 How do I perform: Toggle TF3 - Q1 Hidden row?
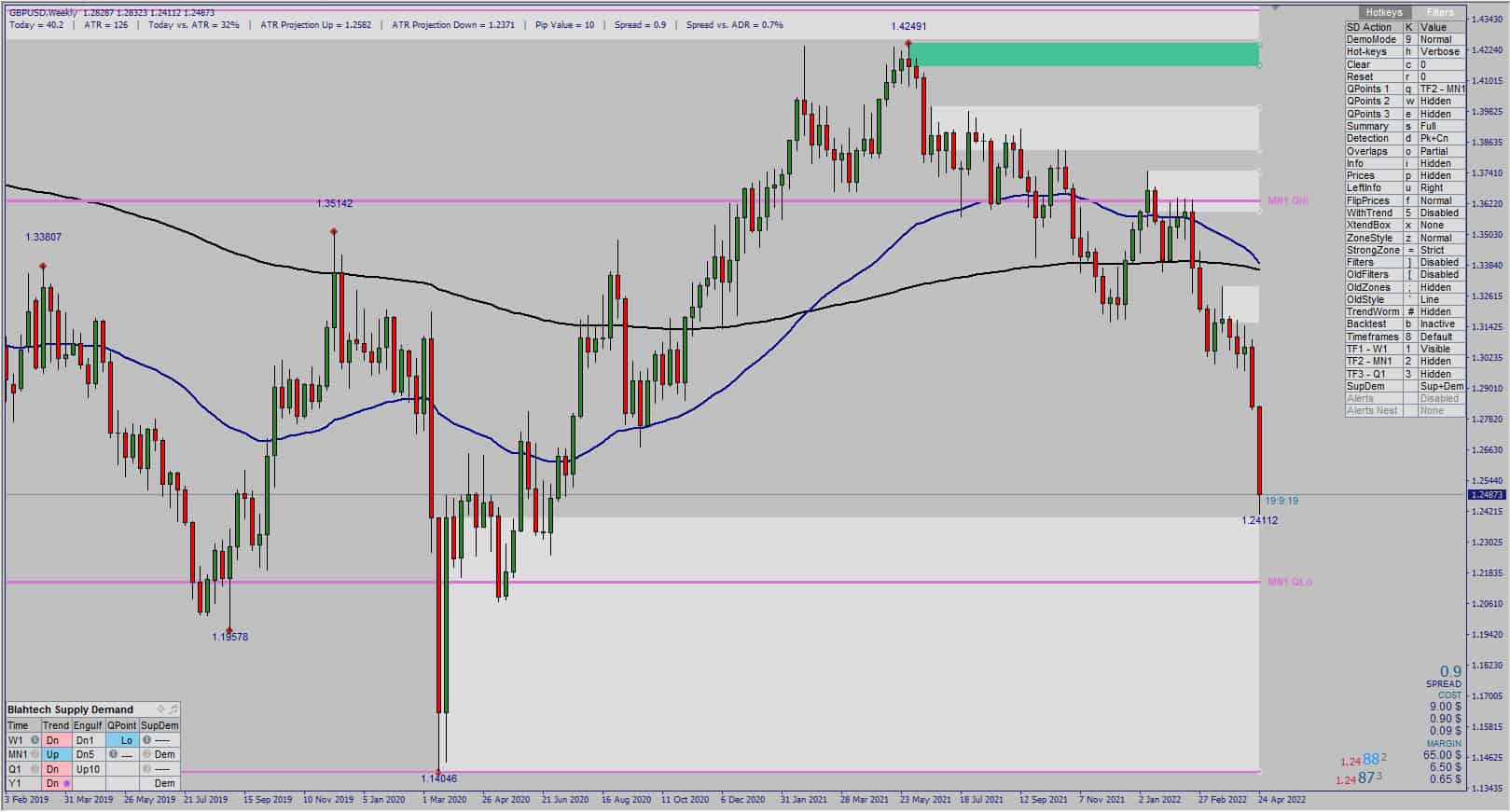point(1405,374)
